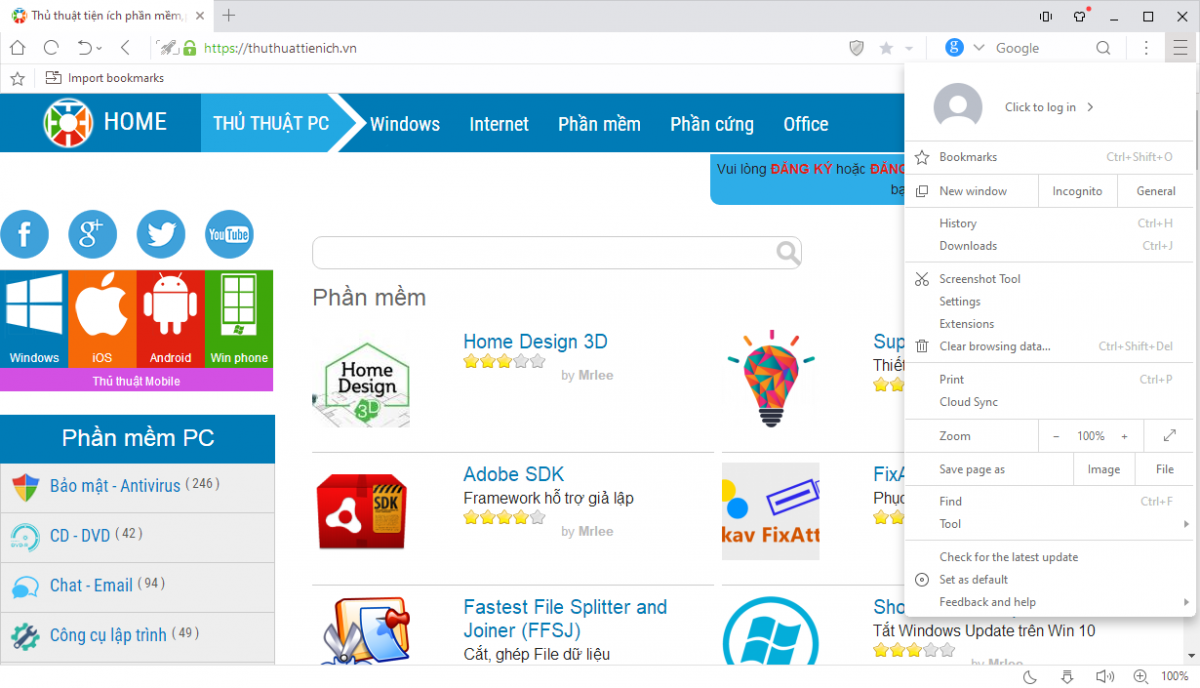This screenshot has height=688, width=1200.
Task: Open the Facebook social icon
Action: 25,235
